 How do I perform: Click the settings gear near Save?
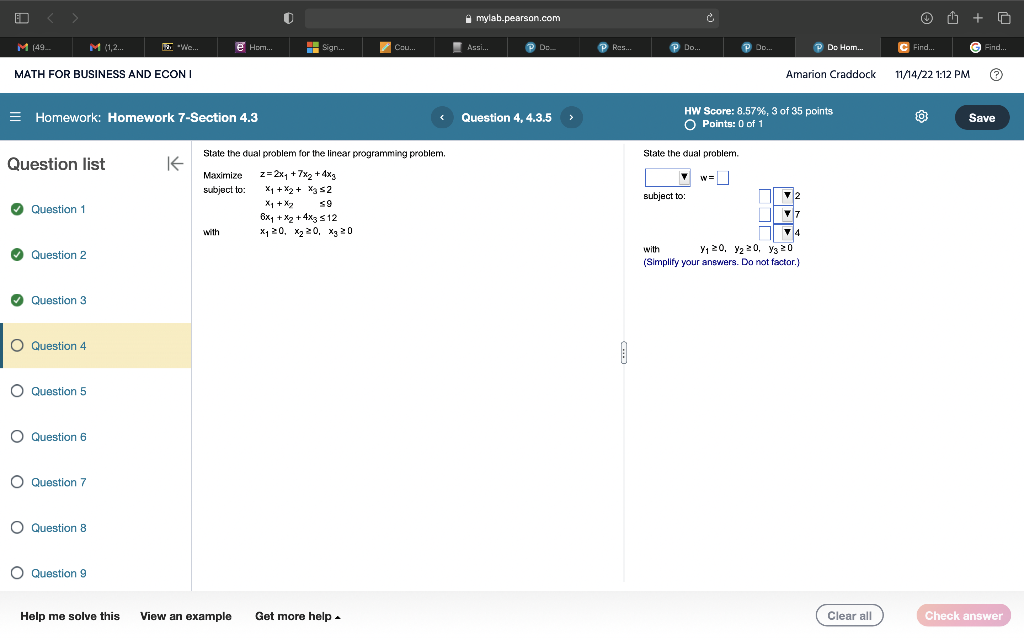(921, 117)
